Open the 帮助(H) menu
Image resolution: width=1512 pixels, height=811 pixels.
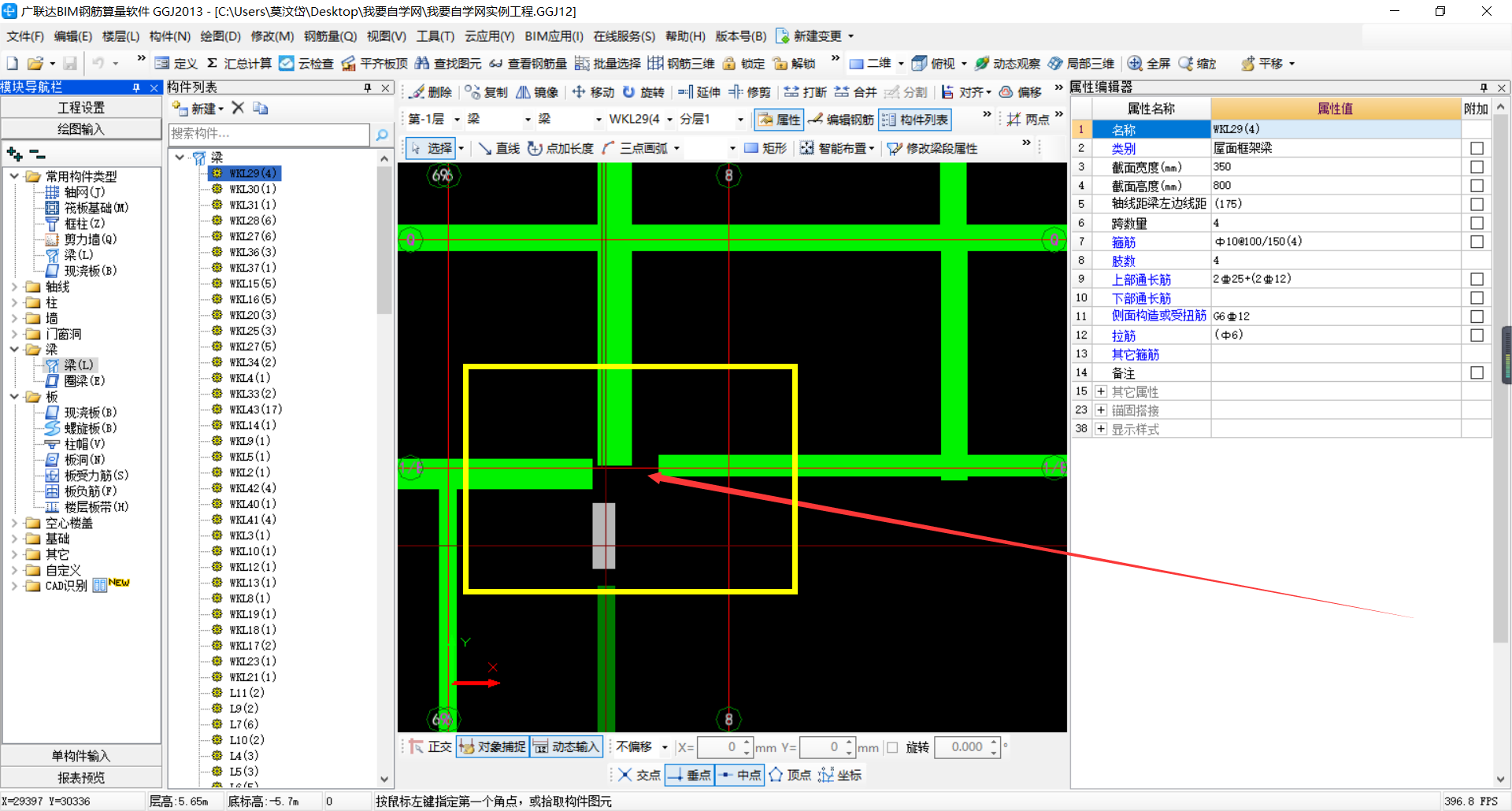click(x=685, y=36)
